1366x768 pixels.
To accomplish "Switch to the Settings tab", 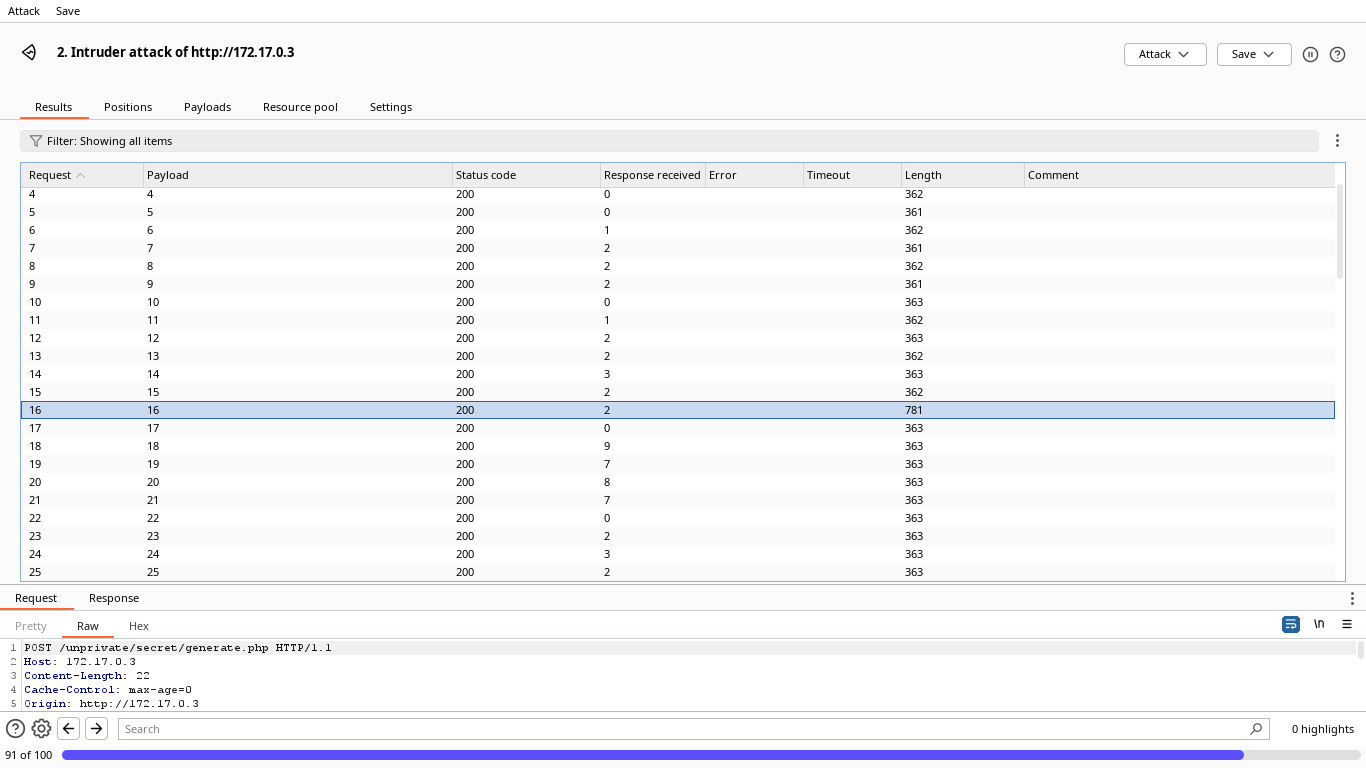I will click(391, 107).
